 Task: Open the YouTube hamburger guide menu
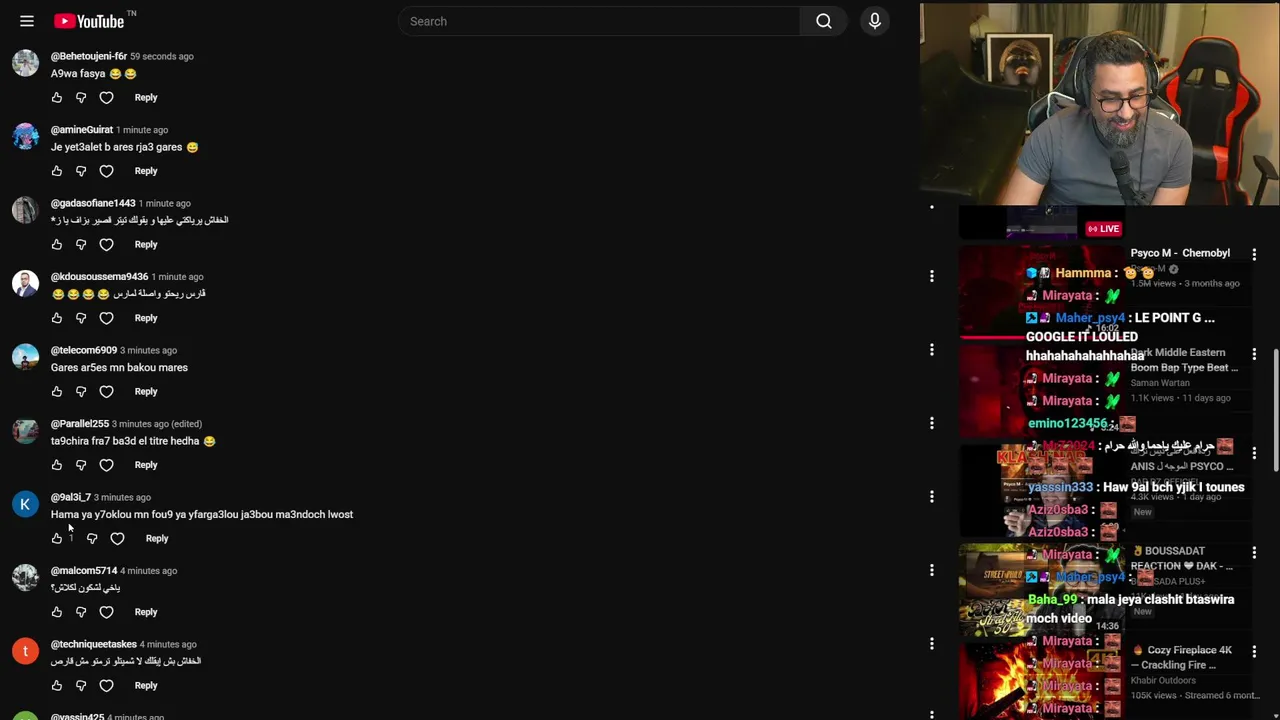[27, 21]
